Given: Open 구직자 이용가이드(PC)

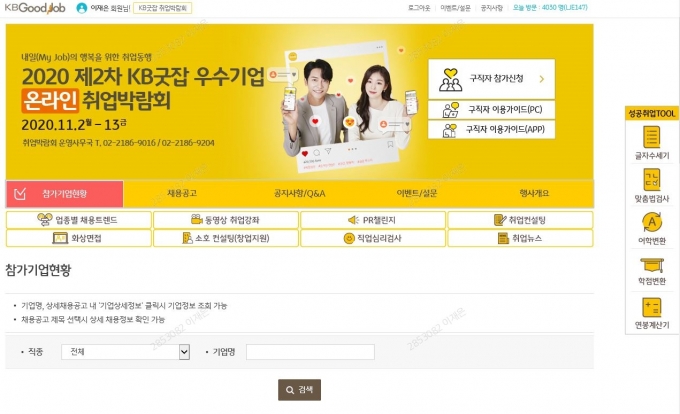Looking at the screenshot, I should [491, 110].
